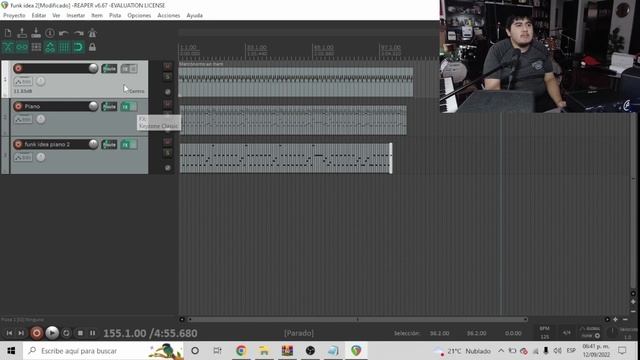Click envelope/trim button on Piano track
Screen dimensions: 640x360
23,119
